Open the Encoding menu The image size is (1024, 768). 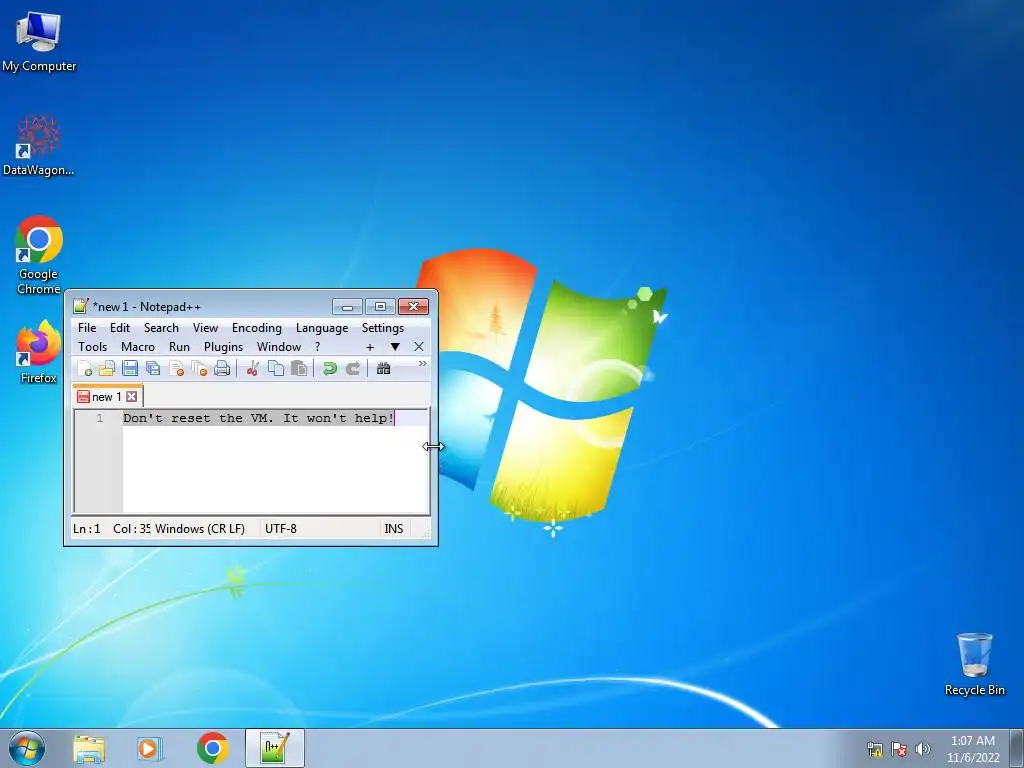pos(257,328)
